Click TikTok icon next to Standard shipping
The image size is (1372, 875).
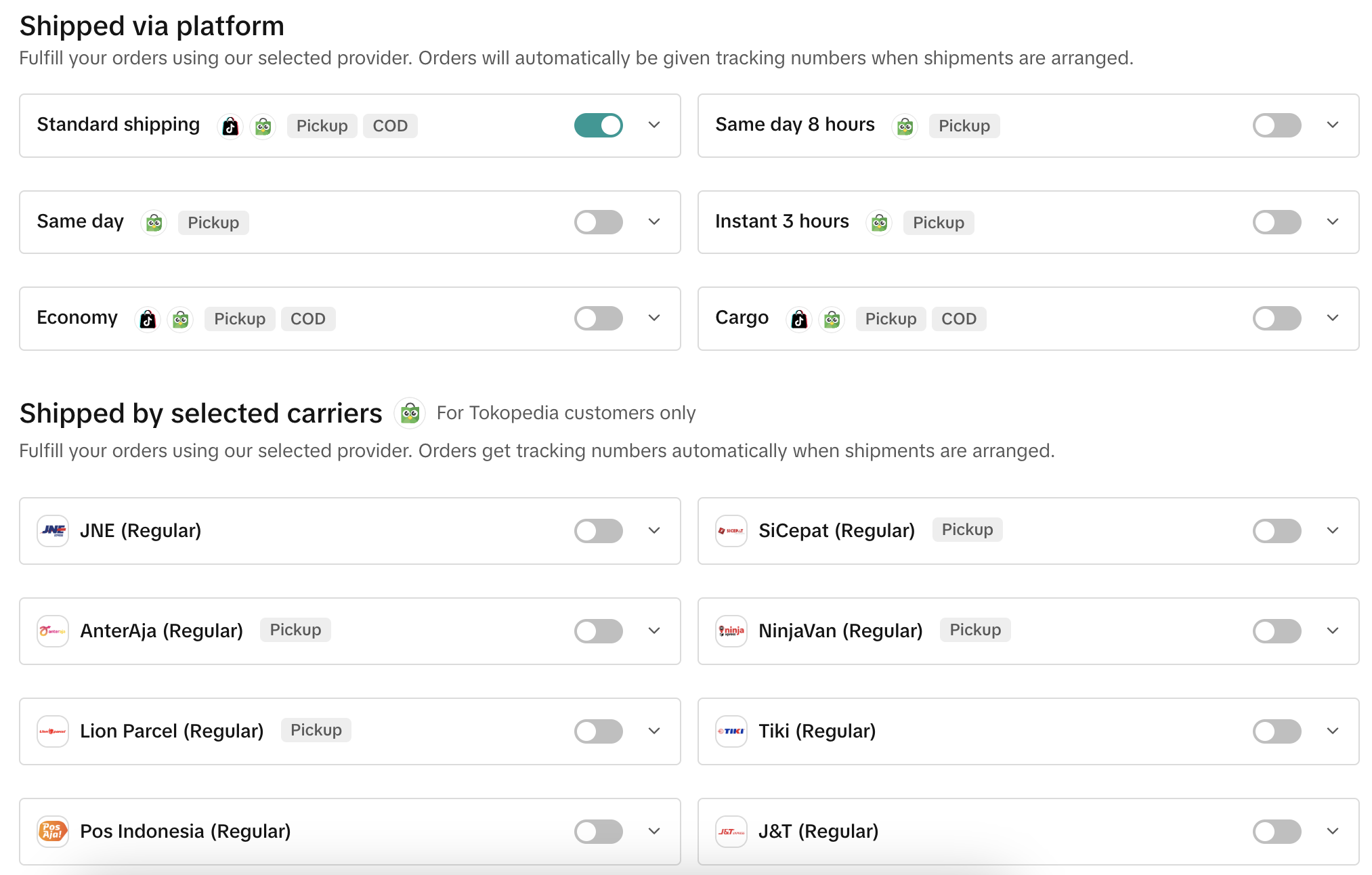pyautogui.click(x=230, y=126)
